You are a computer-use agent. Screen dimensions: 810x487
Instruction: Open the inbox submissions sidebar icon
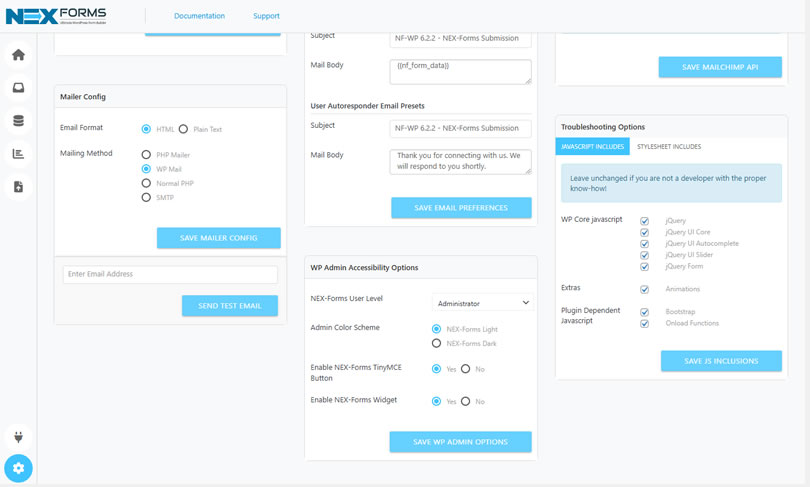[19, 88]
